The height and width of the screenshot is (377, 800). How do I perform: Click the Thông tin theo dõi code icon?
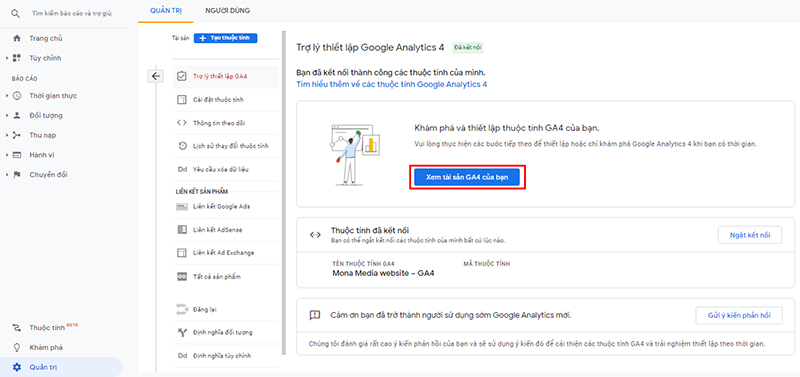click(x=182, y=122)
